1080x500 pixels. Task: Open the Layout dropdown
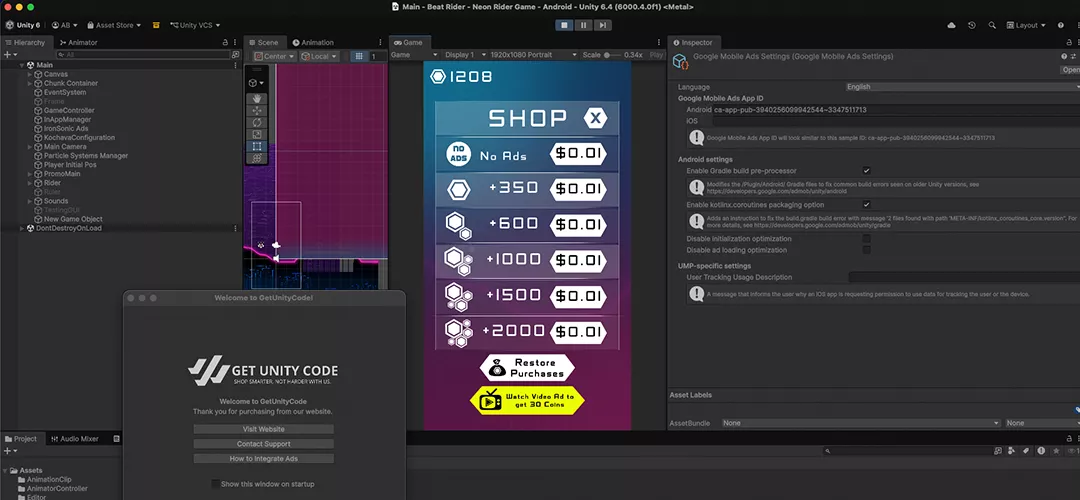click(x=1026, y=25)
